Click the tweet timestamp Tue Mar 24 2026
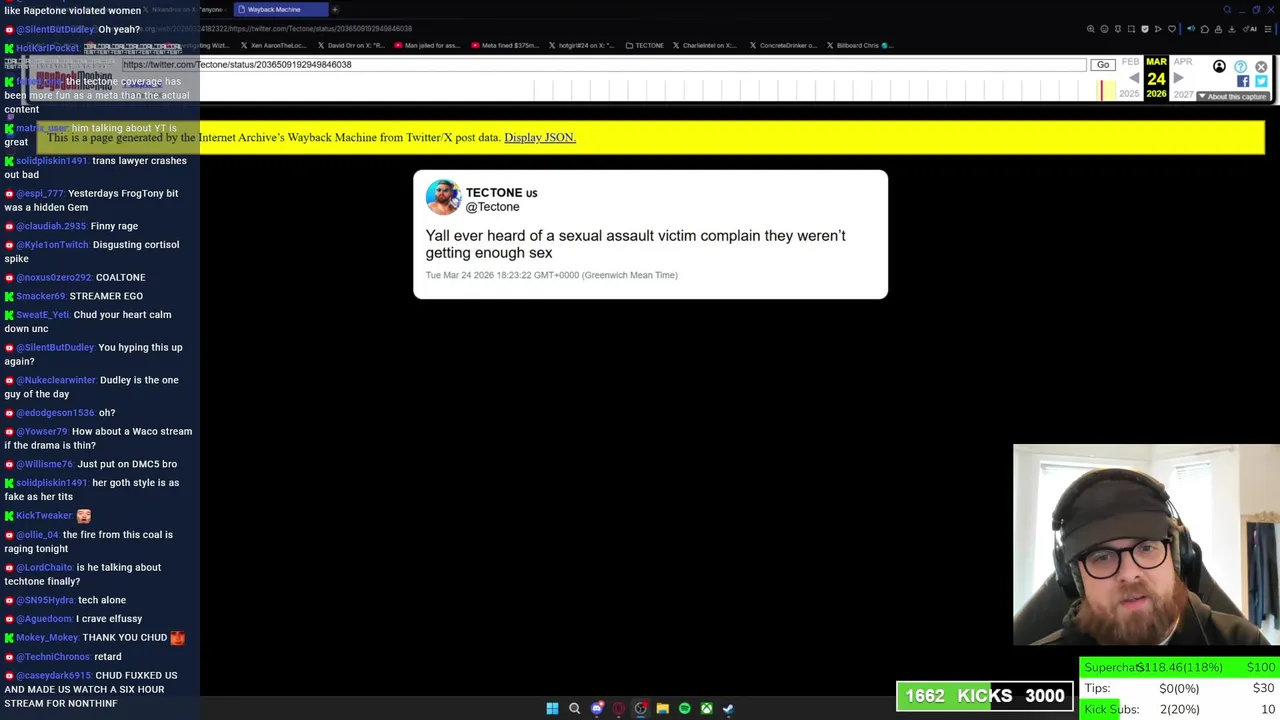 point(551,275)
